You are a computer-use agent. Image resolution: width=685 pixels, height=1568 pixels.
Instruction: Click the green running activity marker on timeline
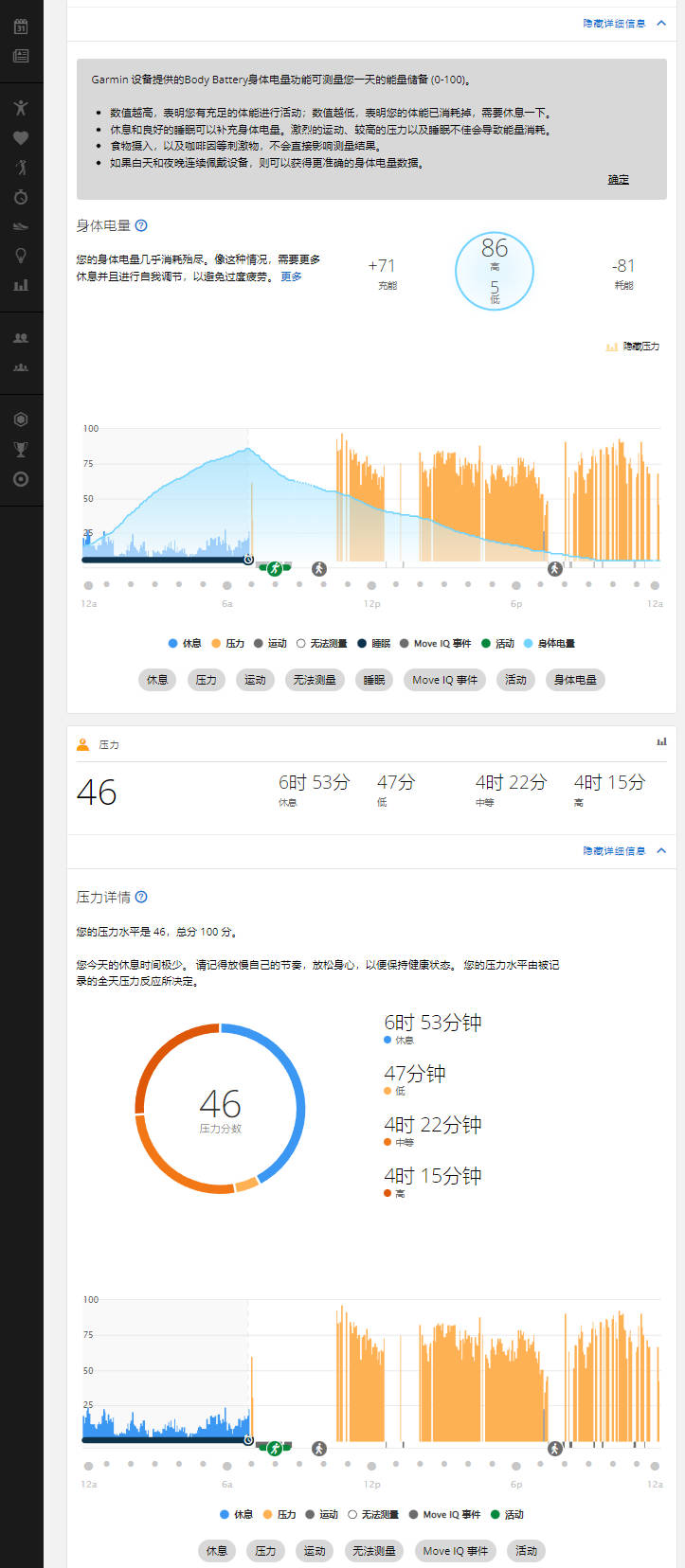point(275,568)
